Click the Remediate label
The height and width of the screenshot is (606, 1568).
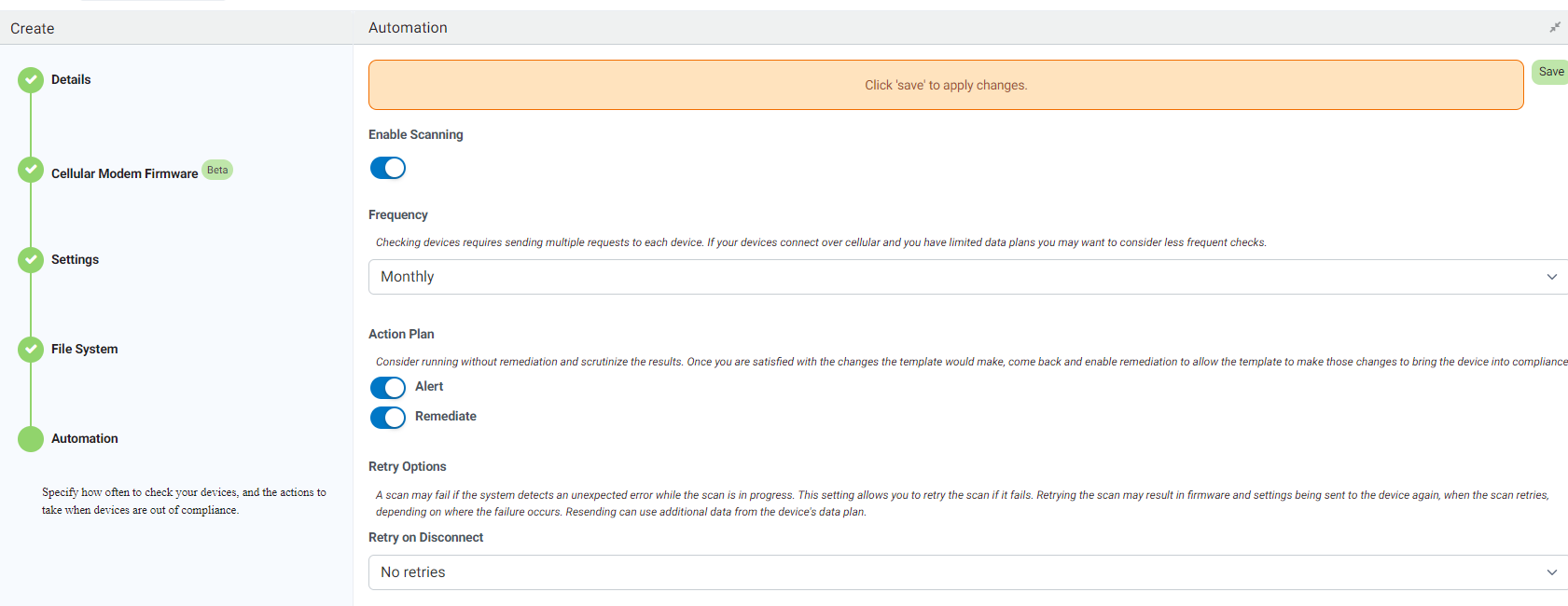pyautogui.click(x=446, y=416)
